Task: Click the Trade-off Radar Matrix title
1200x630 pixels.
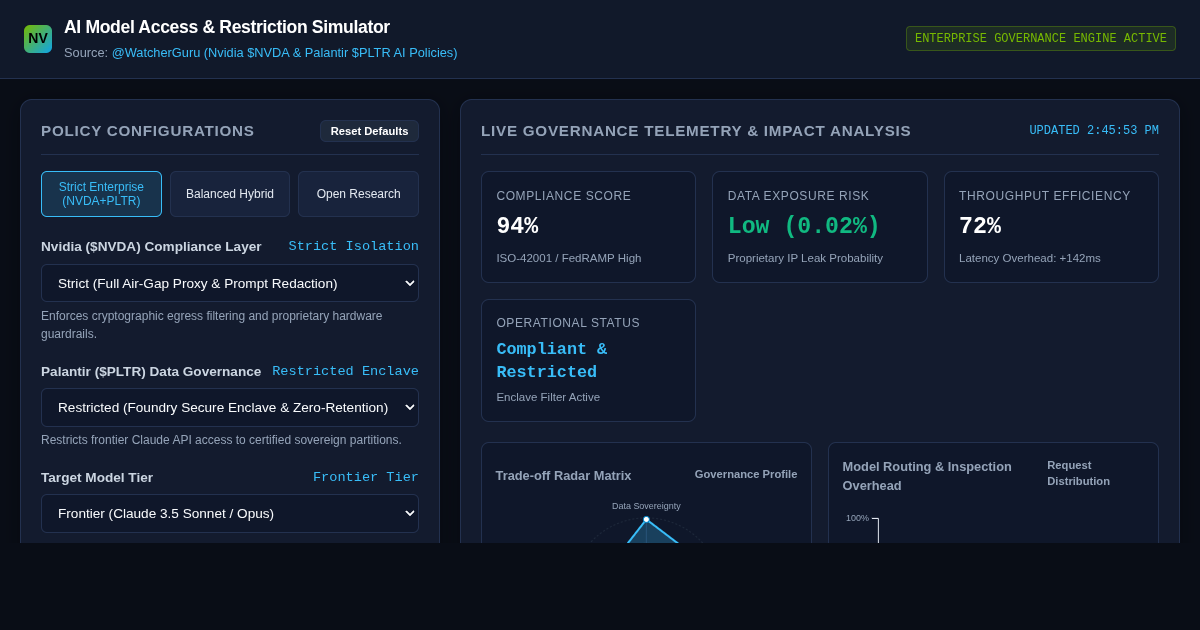Action: point(563,476)
